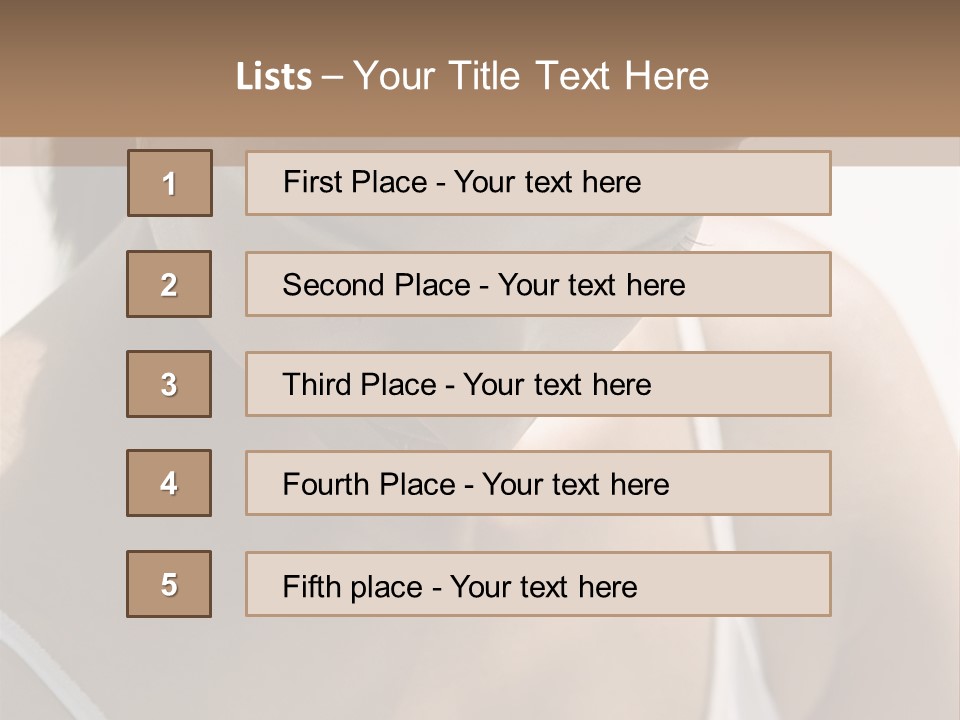Image resolution: width=960 pixels, height=720 pixels.
Task: Click "Your text here" in Fifth place row
Action: [x=543, y=586]
